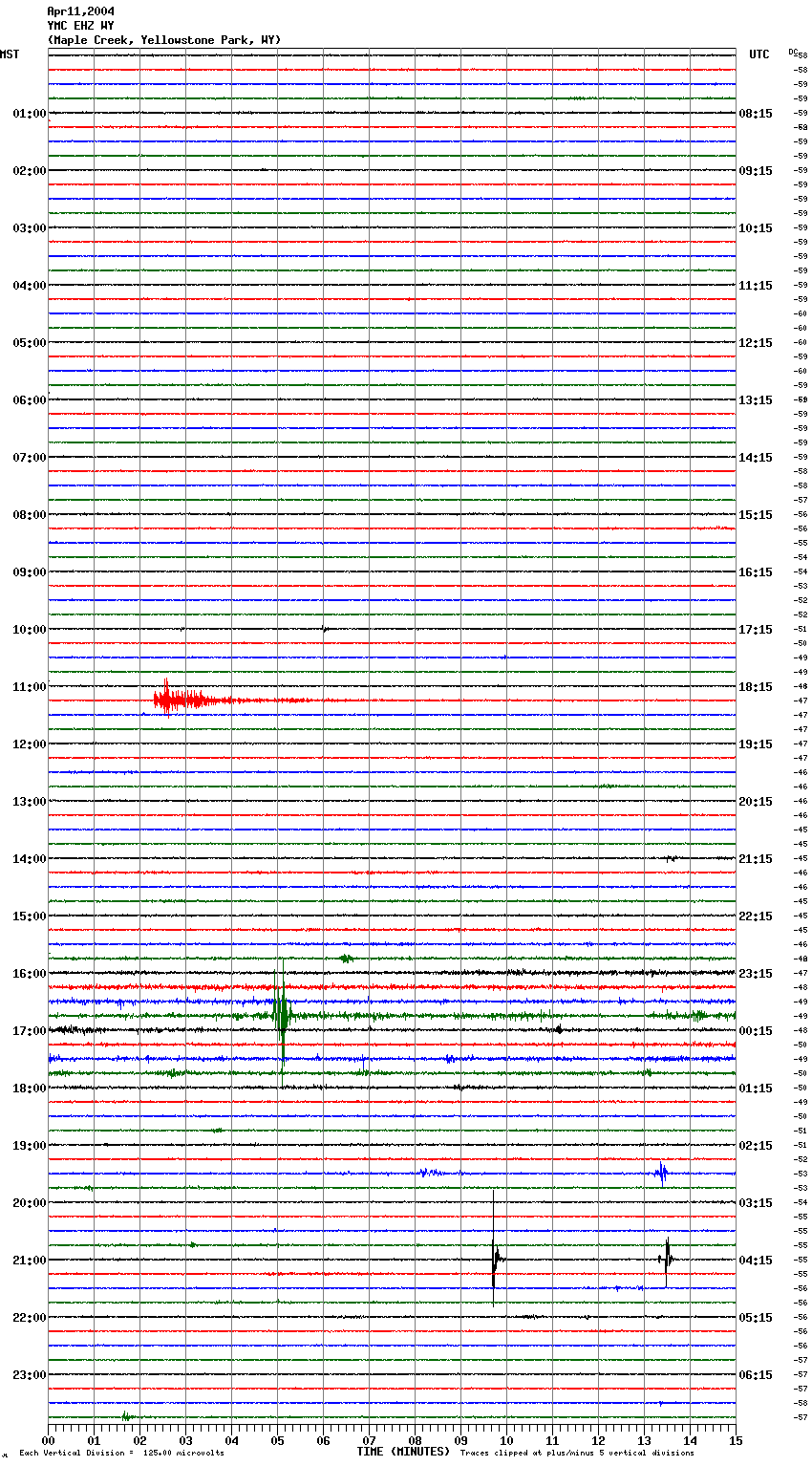Select the '17:00' MST hour label
This screenshot has width=812, height=1466.
click(30, 1031)
